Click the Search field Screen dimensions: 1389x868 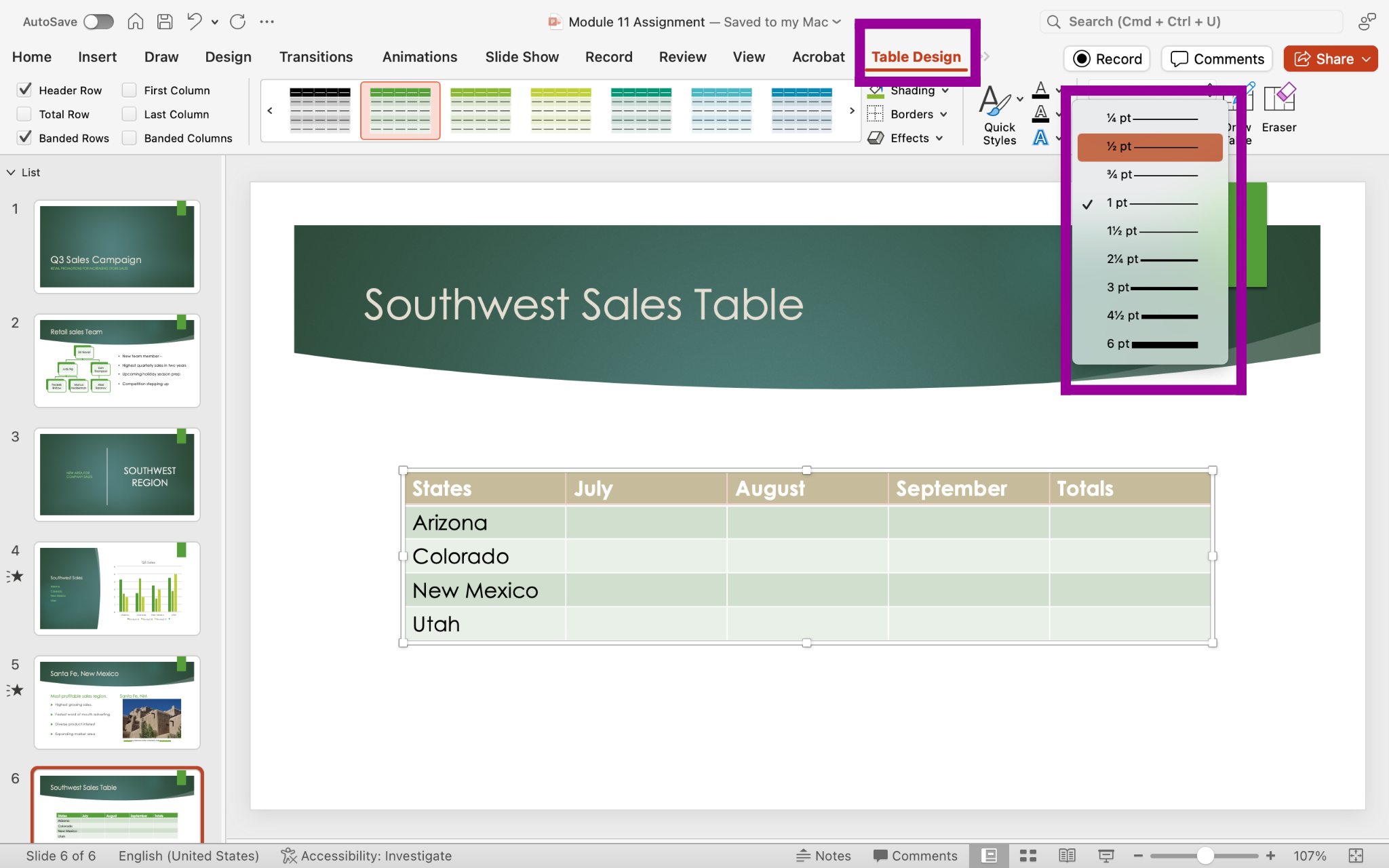coord(1192,22)
